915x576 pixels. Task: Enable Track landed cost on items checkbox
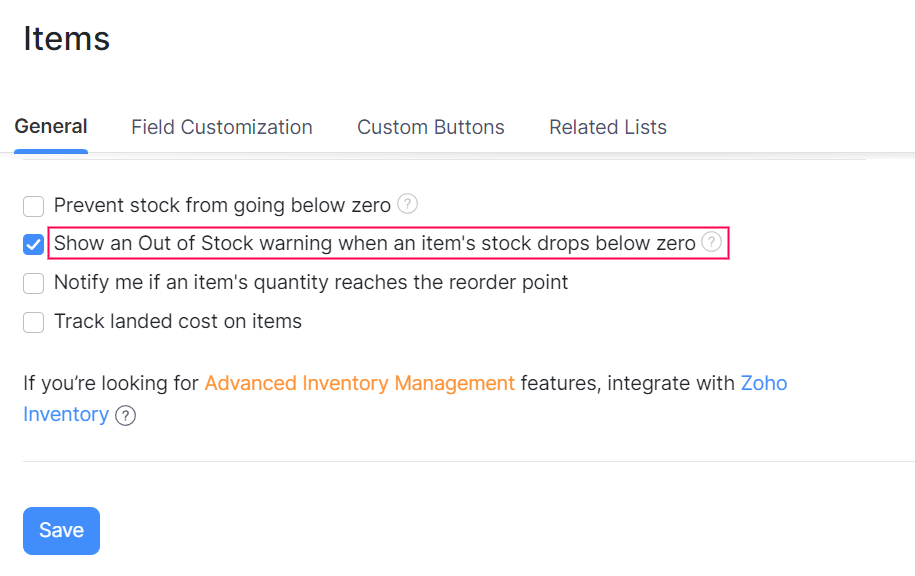click(34, 322)
